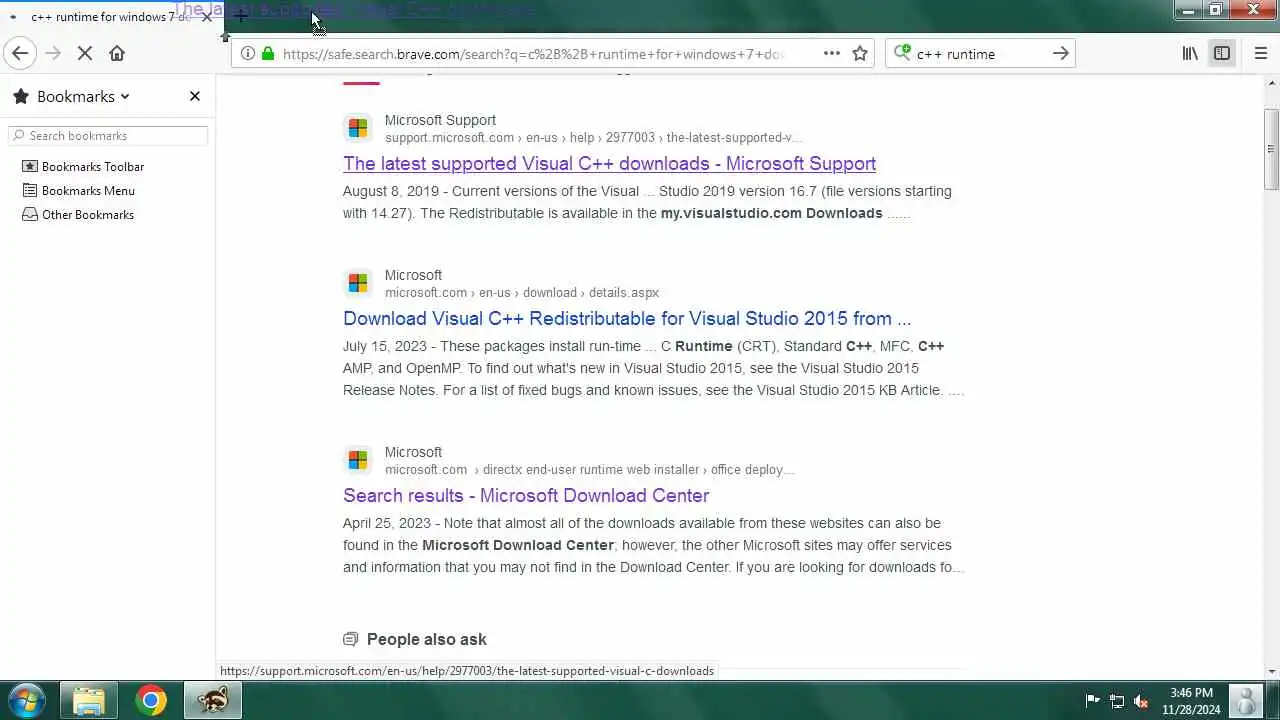Click the scrollbar down arrow
This screenshot has height=720, width=1280.
tap(1271, 672)
